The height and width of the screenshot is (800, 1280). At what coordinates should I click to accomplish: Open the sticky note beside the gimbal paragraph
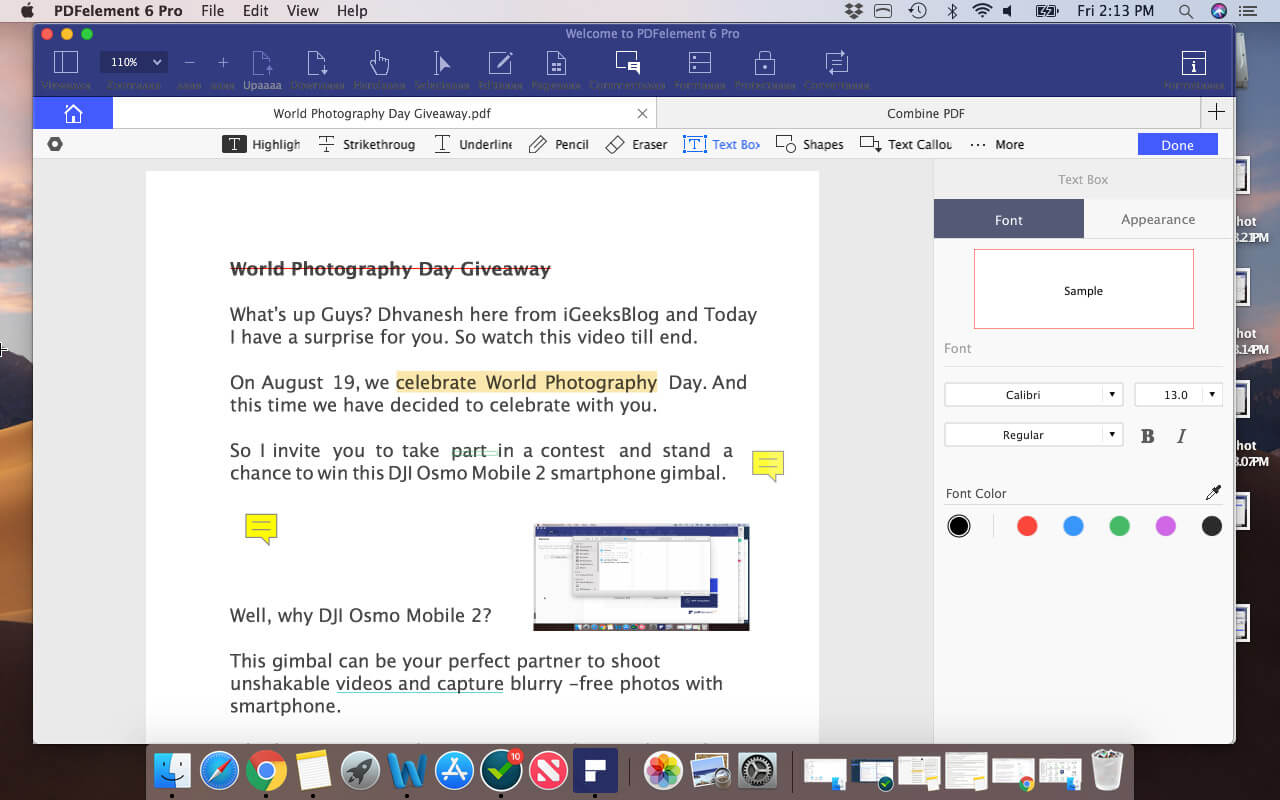(768, 465)
